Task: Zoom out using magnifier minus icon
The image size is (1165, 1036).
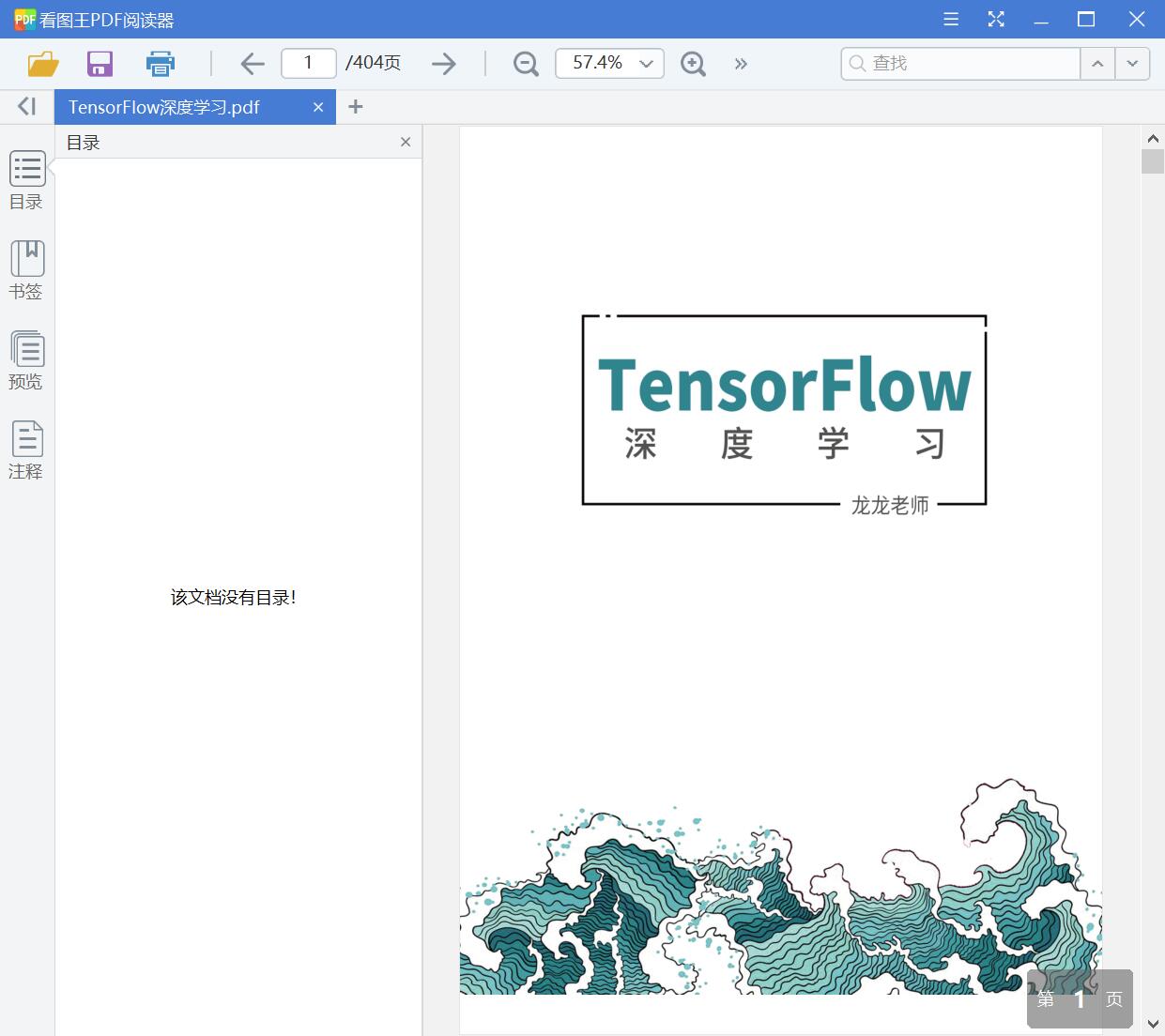Action: pyautogui.click(x=526, y=64)
